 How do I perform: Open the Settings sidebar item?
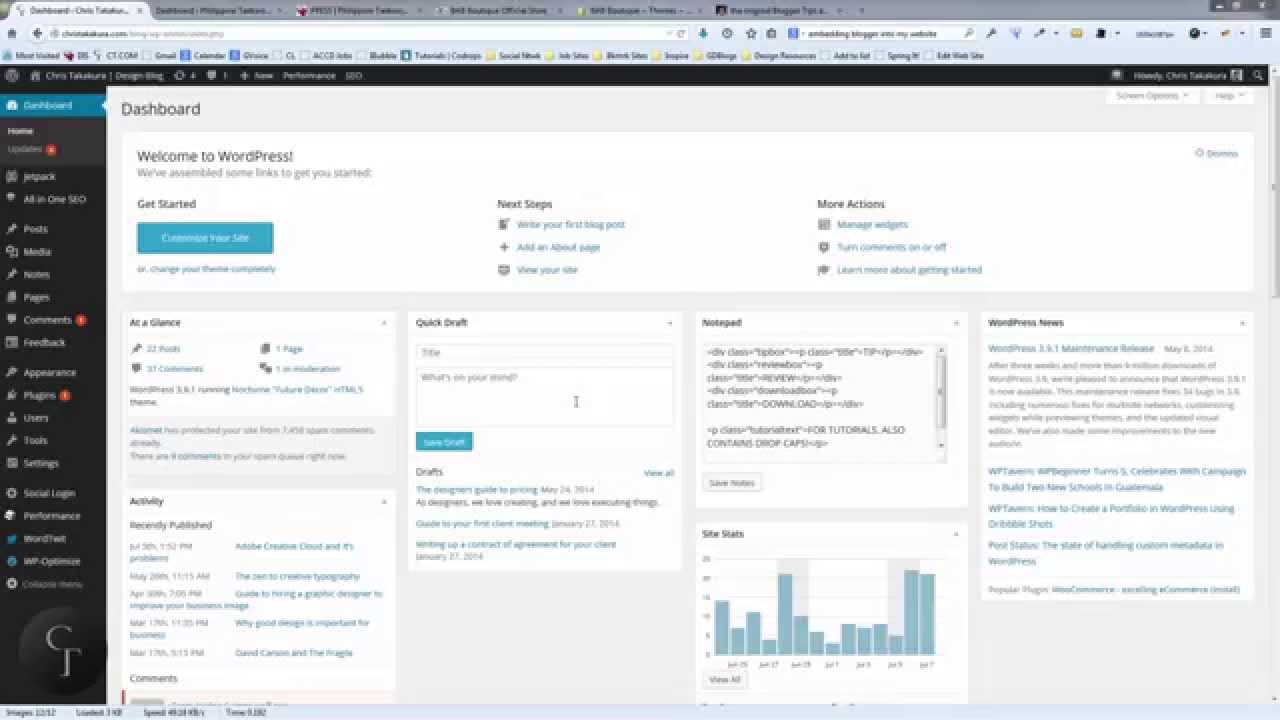[x=41, y=463]
